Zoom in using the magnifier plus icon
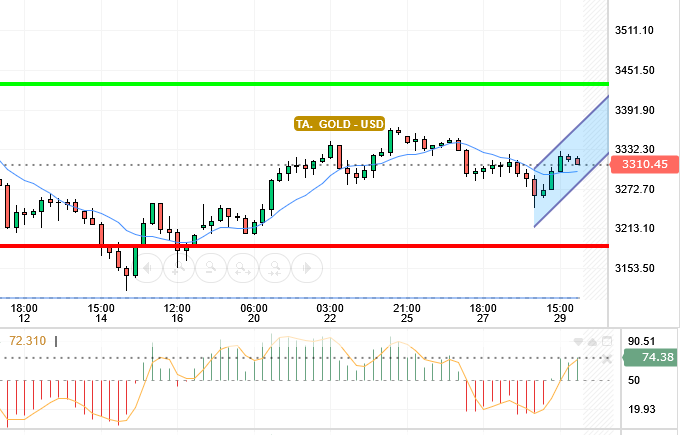 tap(179, 267)
